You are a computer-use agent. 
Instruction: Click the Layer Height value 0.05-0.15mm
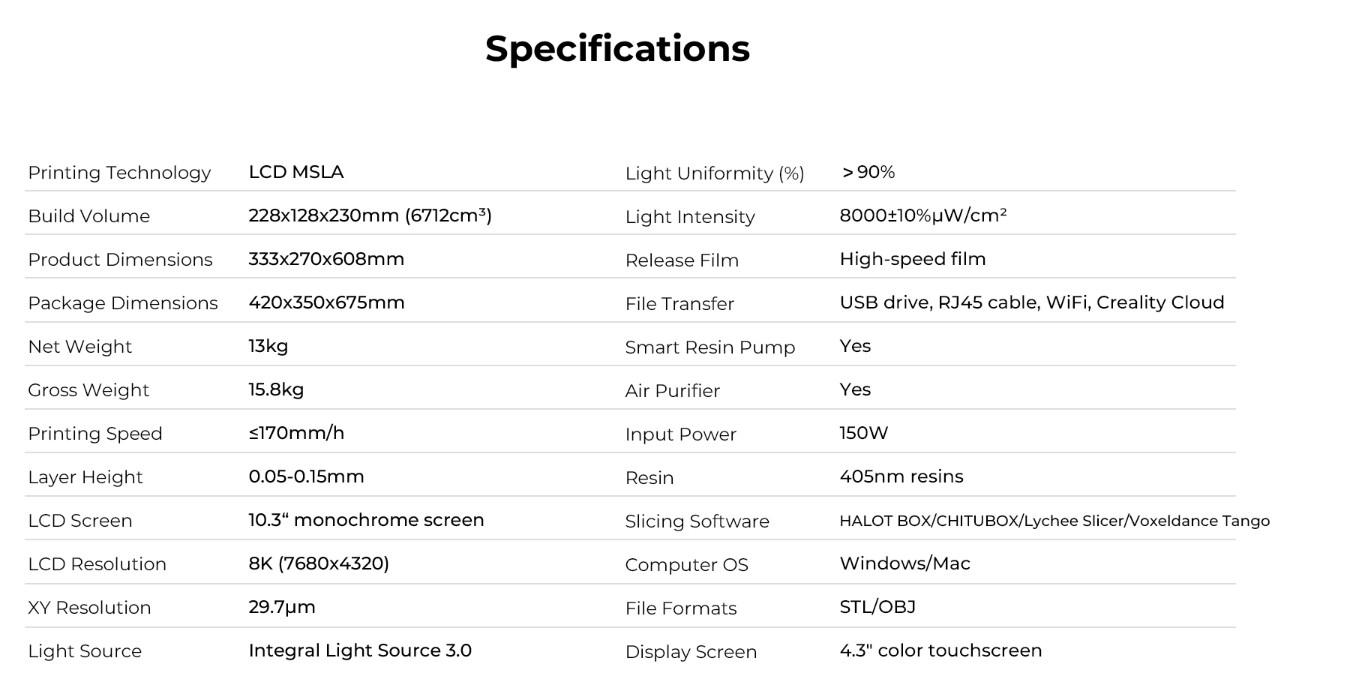[x=306, y=476]
